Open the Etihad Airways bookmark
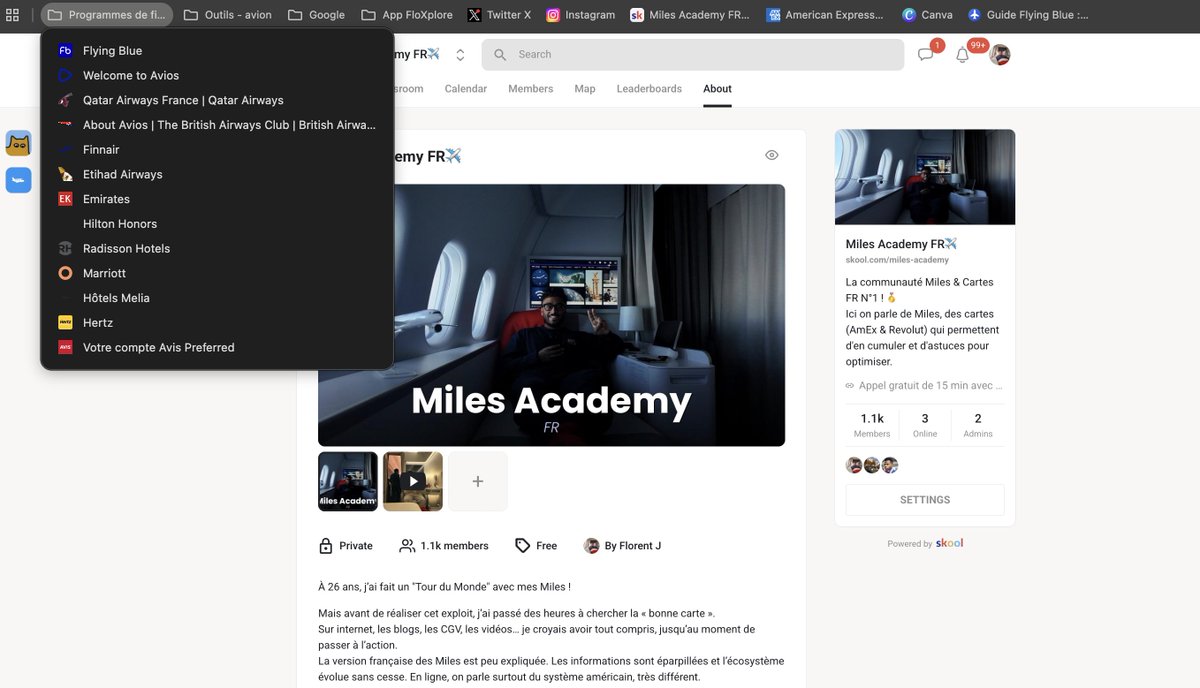The image size is (1200, 688). pos(216,174)
